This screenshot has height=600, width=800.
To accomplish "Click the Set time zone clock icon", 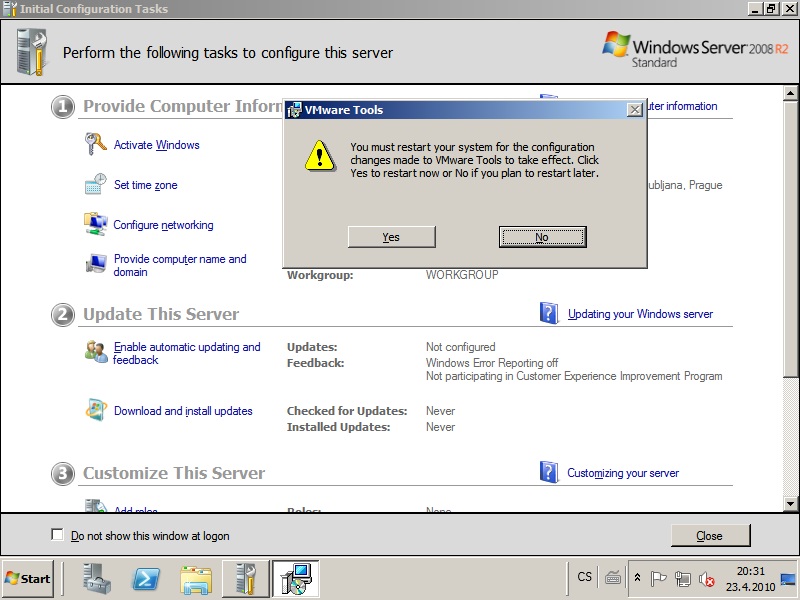I will point(96,185).
